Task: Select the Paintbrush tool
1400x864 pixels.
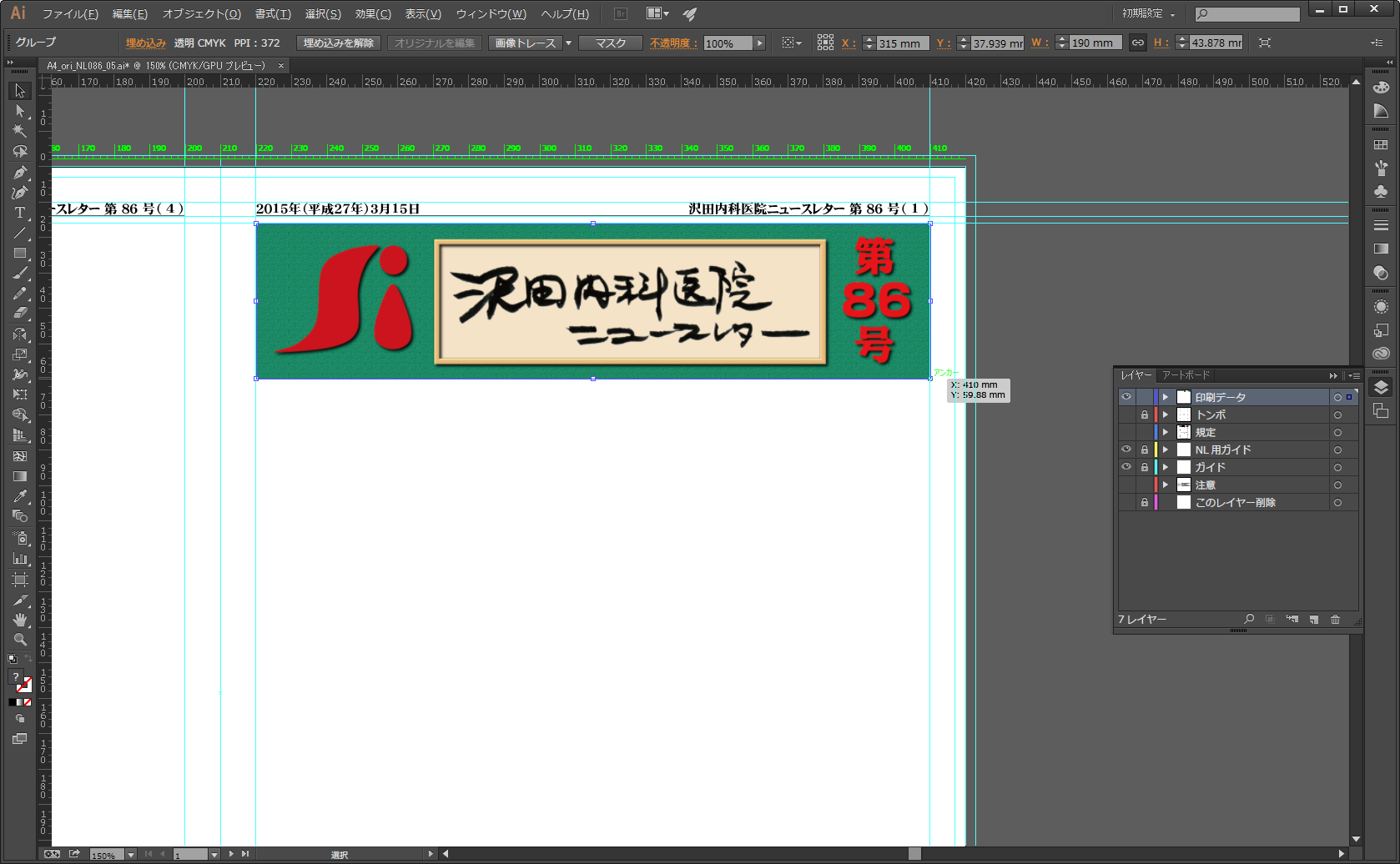Action: pyautogui.click(x=20, y=274)
